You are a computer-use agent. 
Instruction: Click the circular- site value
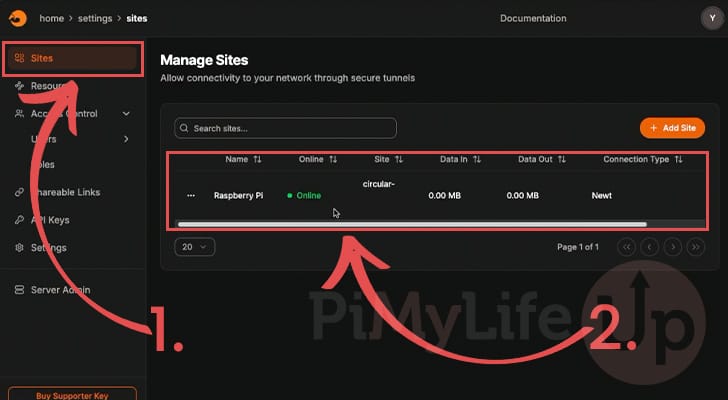(378, 184)
